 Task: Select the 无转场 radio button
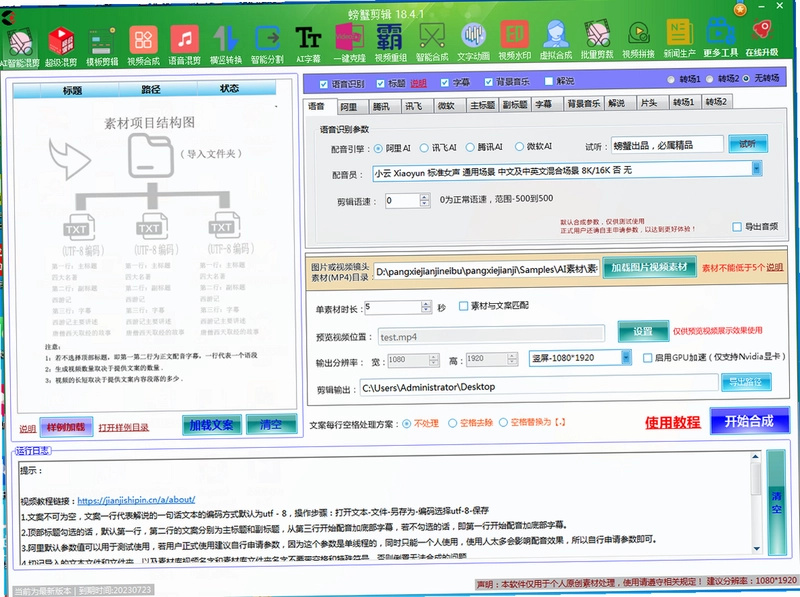click(x=746, y=78)
